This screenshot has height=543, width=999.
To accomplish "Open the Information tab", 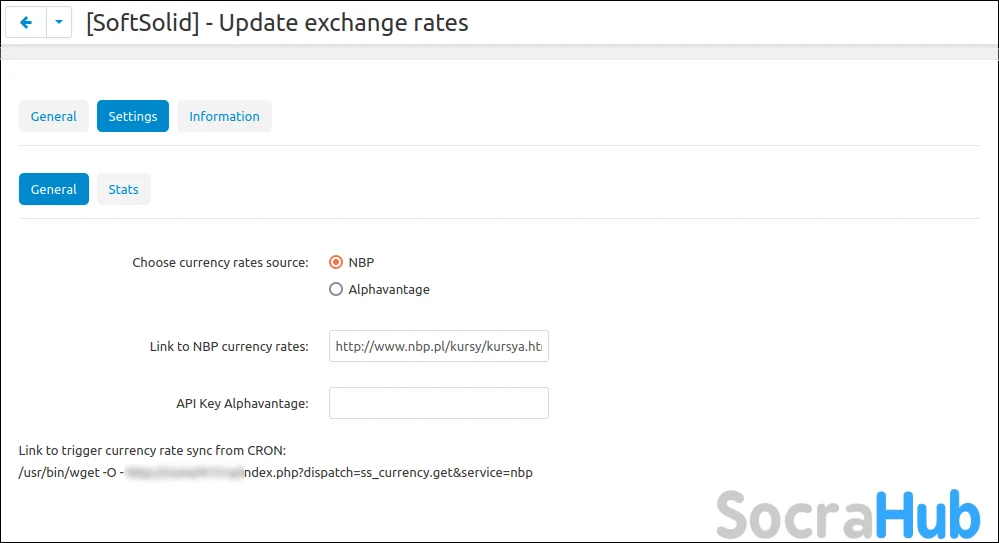I will coord(224,117).
